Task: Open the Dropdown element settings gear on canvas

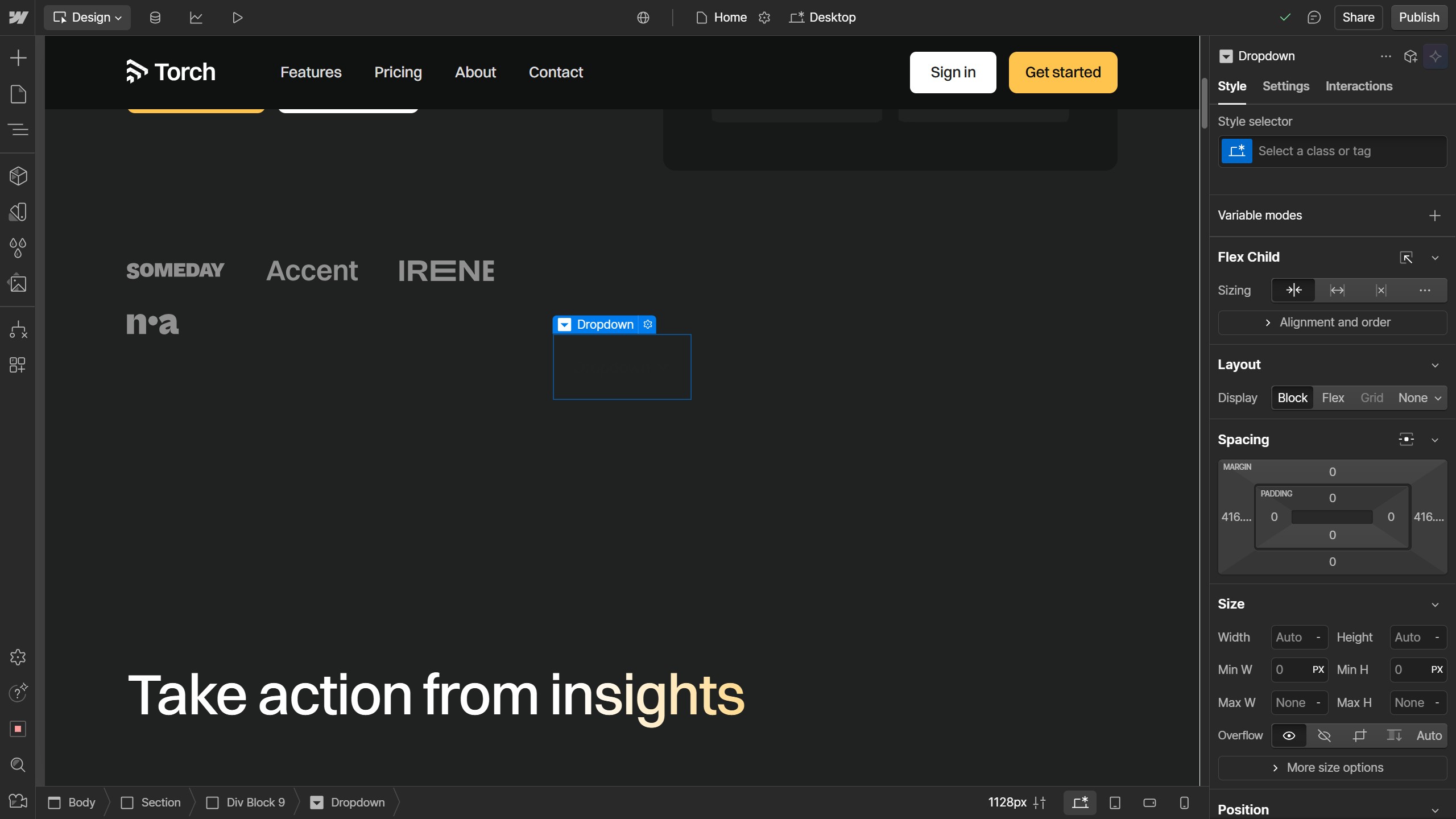Action: [x=648, y=324]
